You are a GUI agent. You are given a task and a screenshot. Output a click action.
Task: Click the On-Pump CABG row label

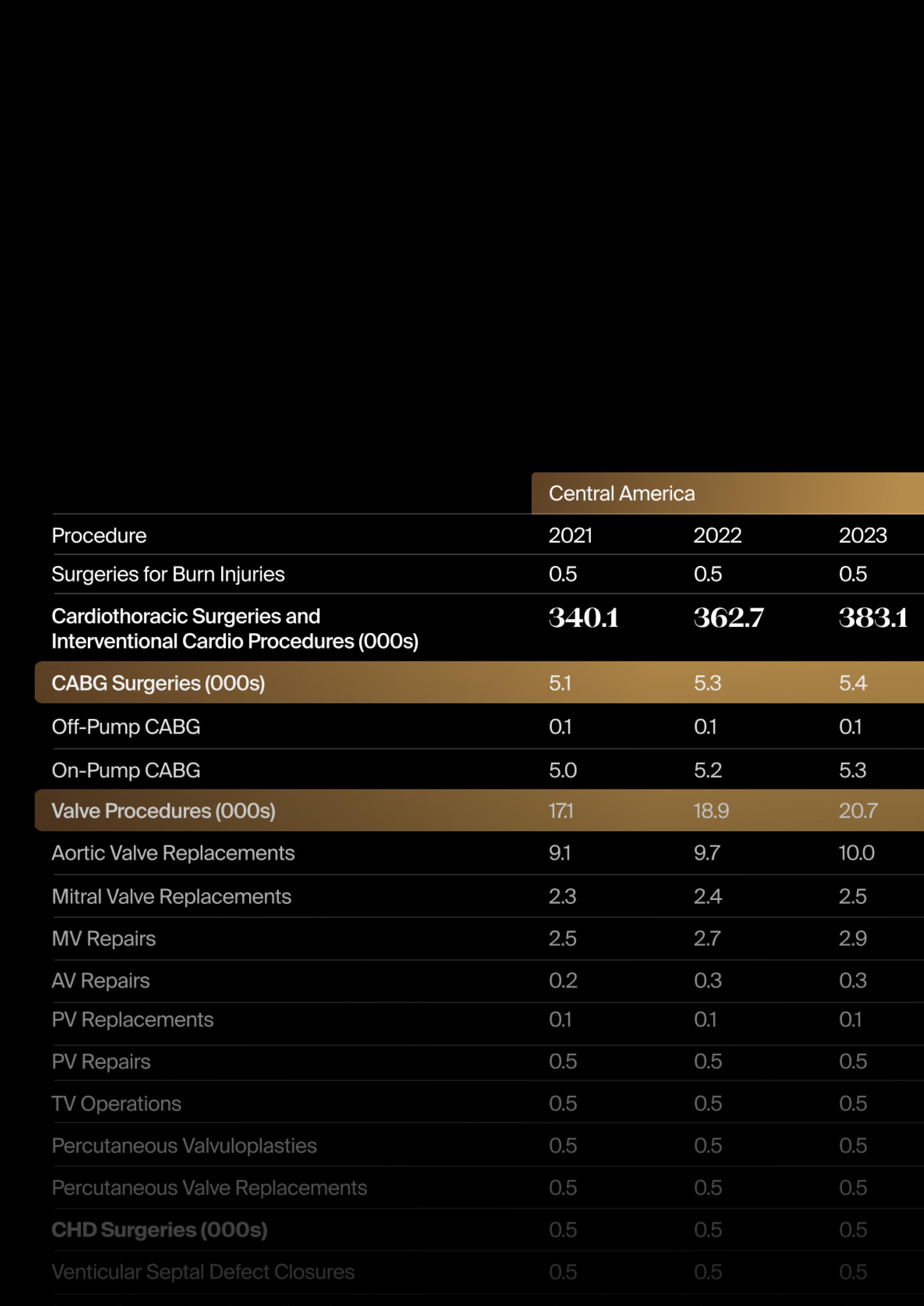pyautogui.click(x=126, y=770)
